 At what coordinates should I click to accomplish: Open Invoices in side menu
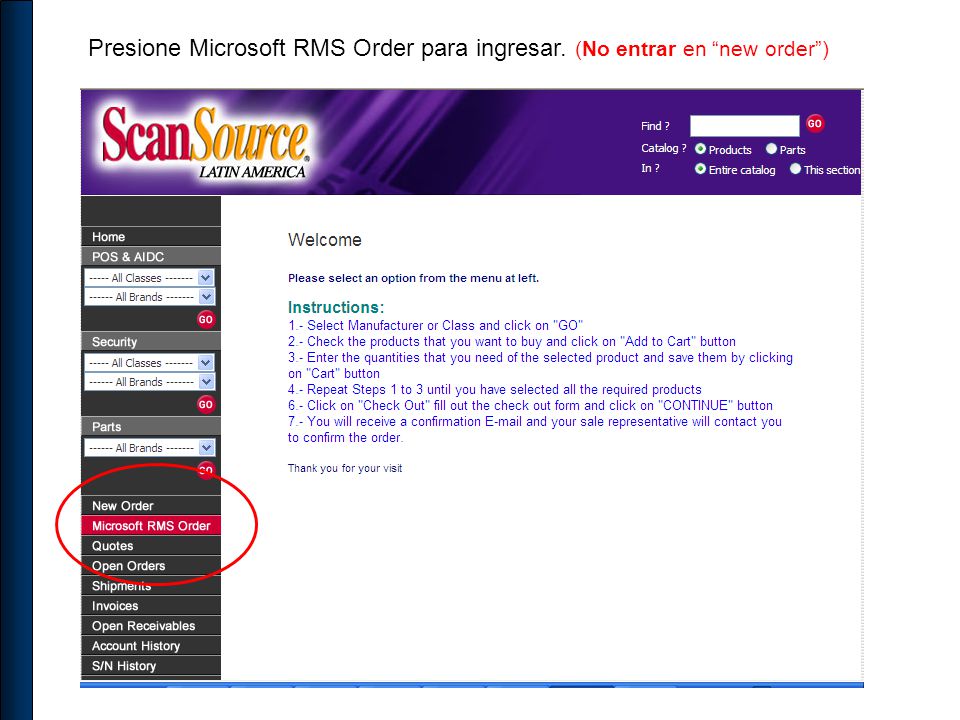151,606
